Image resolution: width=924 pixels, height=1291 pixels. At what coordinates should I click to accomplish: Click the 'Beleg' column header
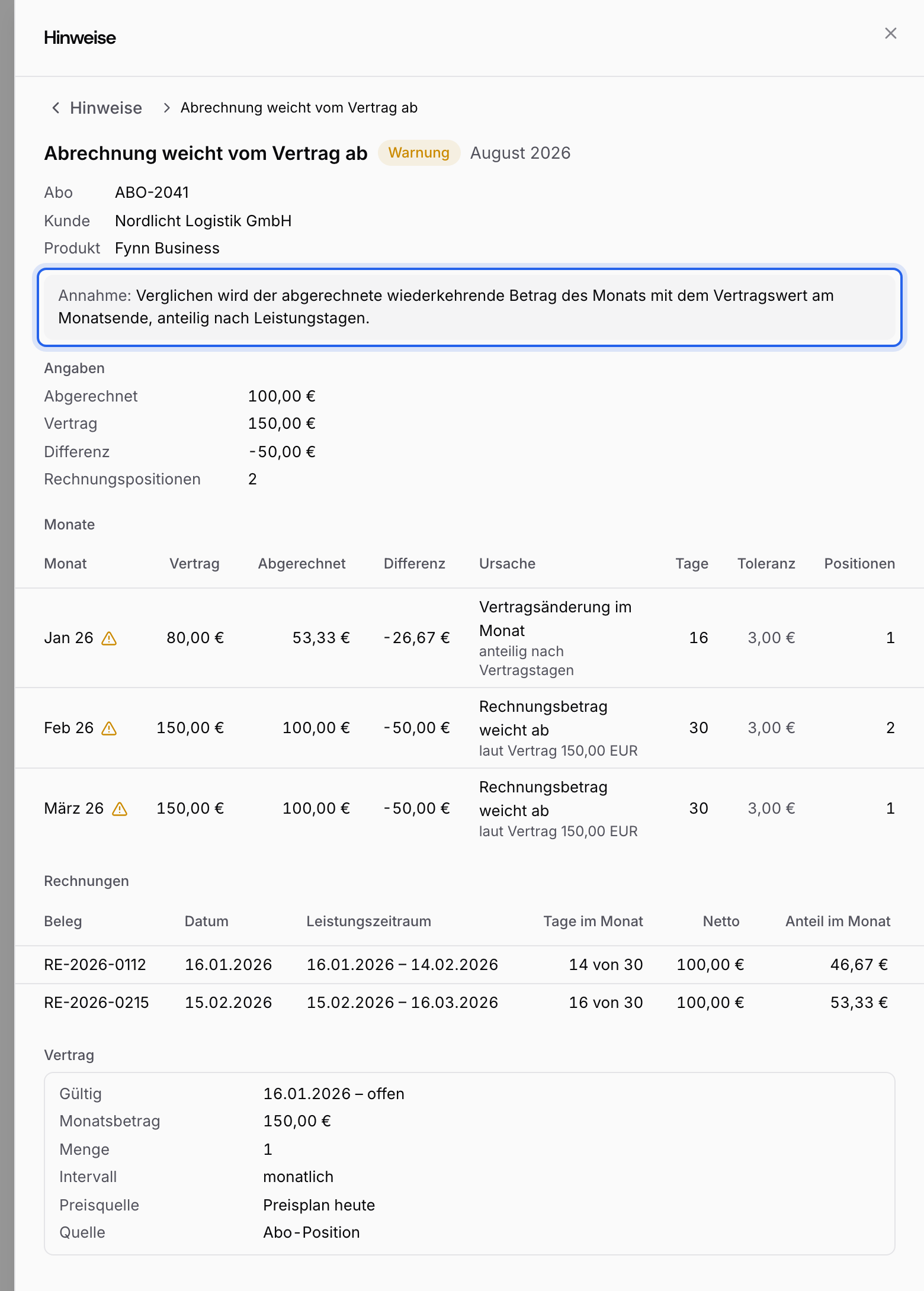63,921
